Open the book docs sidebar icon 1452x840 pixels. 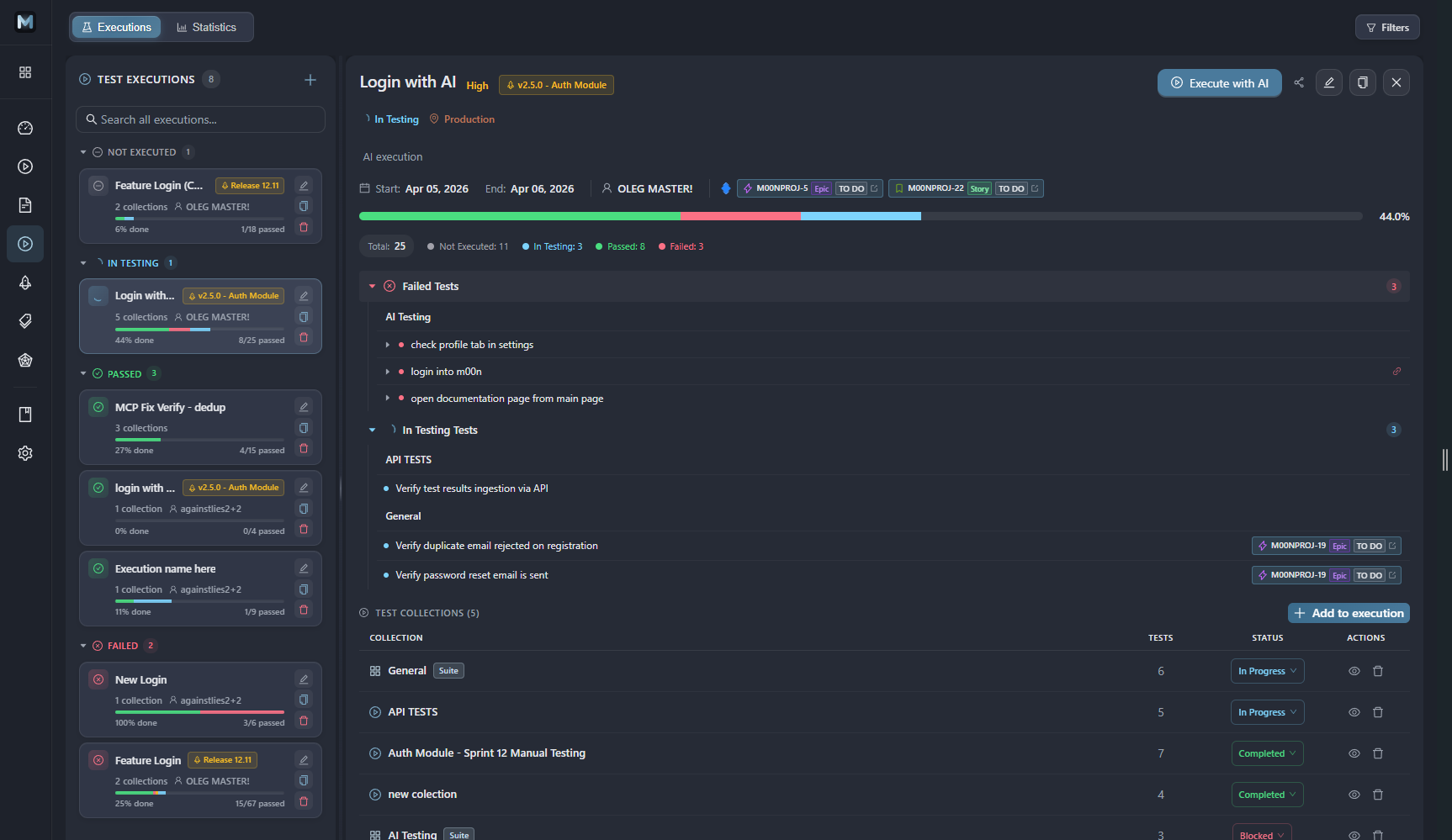click(25, 415)
